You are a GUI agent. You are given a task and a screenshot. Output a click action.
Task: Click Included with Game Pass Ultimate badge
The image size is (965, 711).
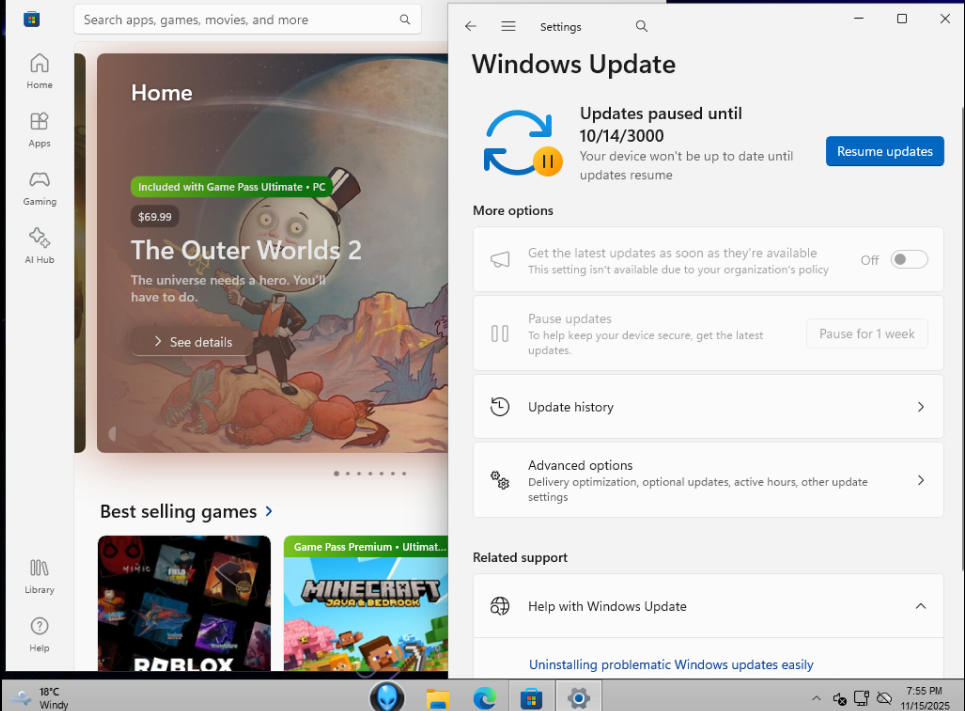231,187
